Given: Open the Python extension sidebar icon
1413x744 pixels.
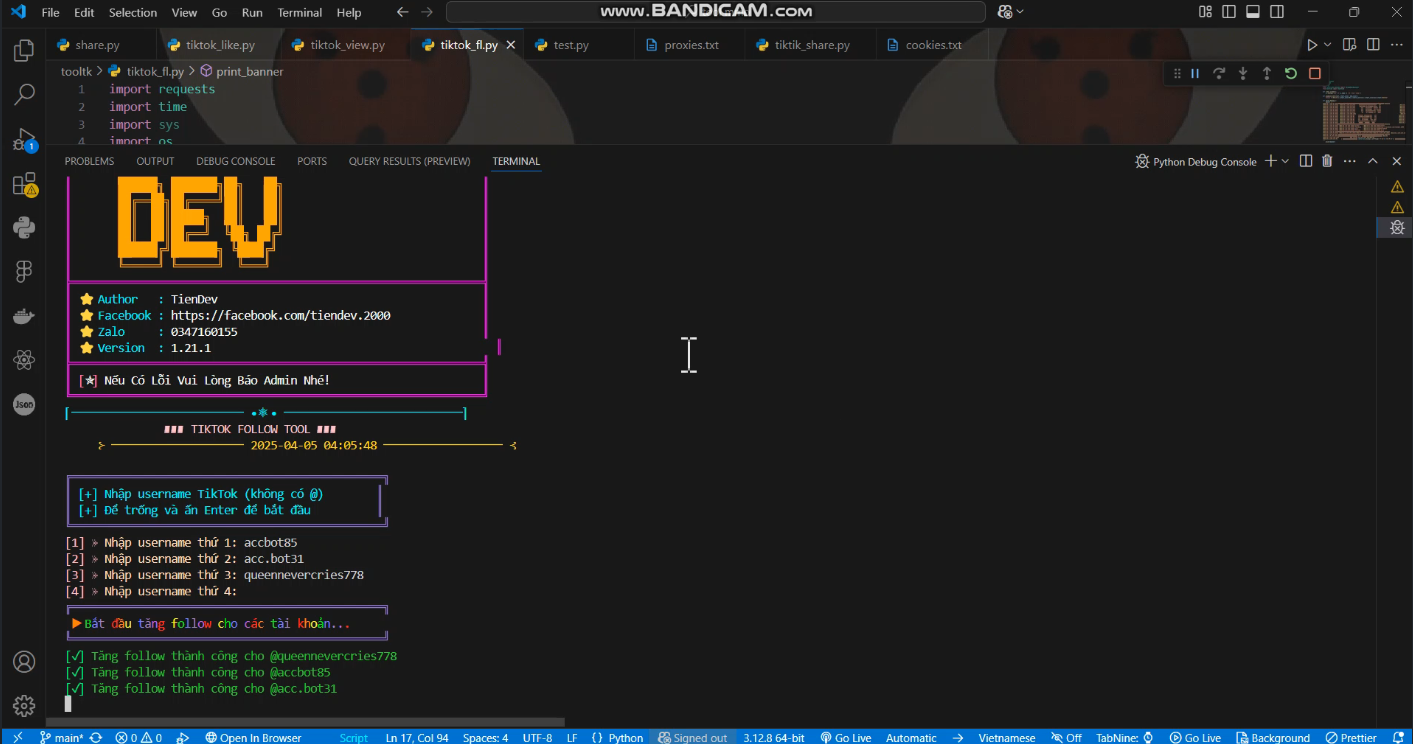Looking at the screenshot, I should point(24,228).
